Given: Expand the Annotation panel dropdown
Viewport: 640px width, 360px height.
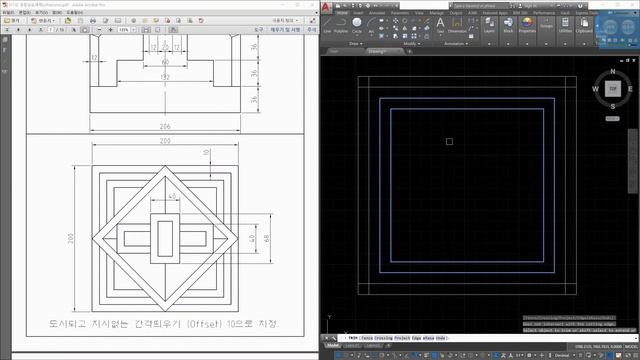Looking at the screenshot, I should 456,44.
